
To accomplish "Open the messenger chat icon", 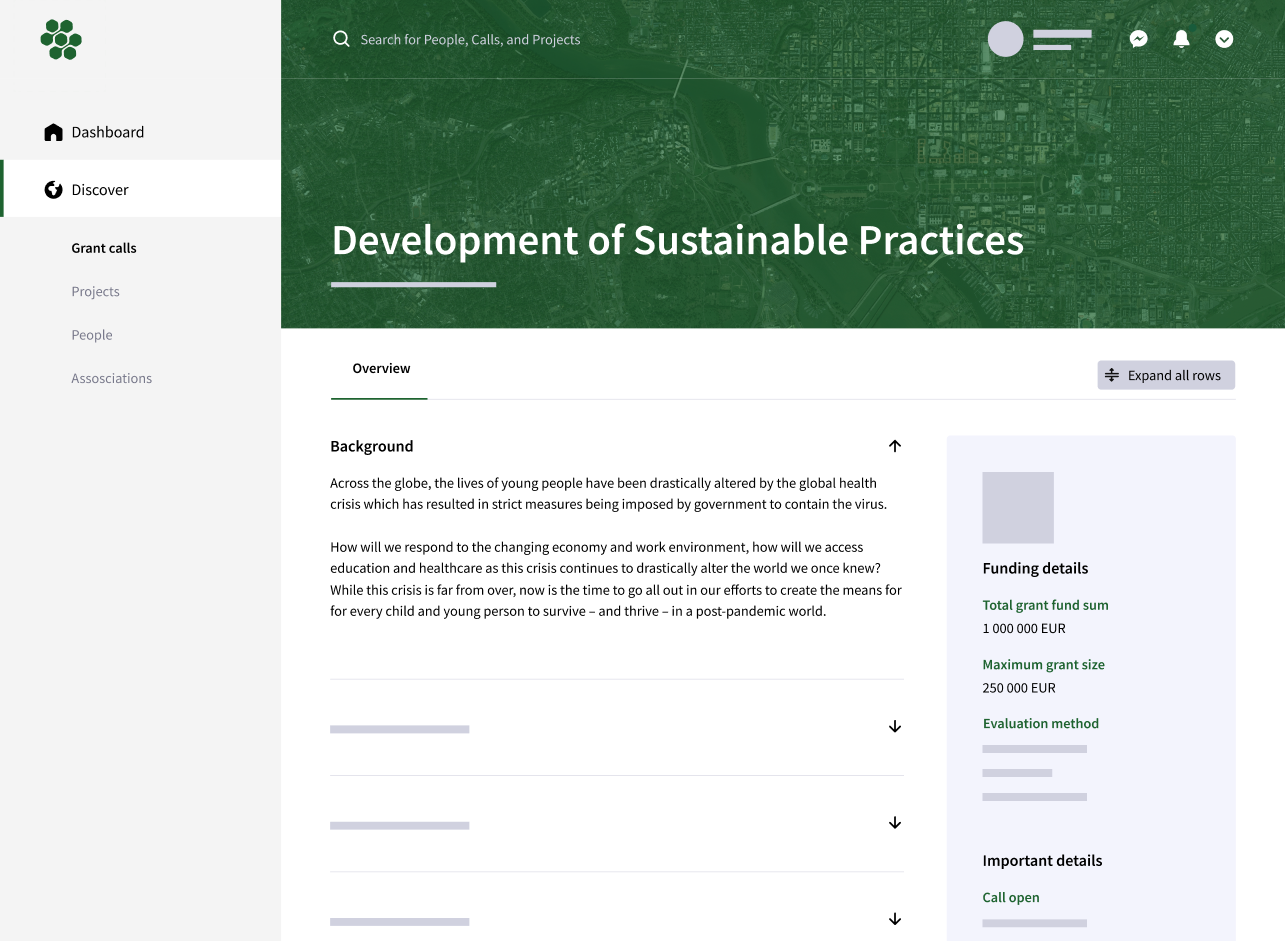I will pos(1138,39).
